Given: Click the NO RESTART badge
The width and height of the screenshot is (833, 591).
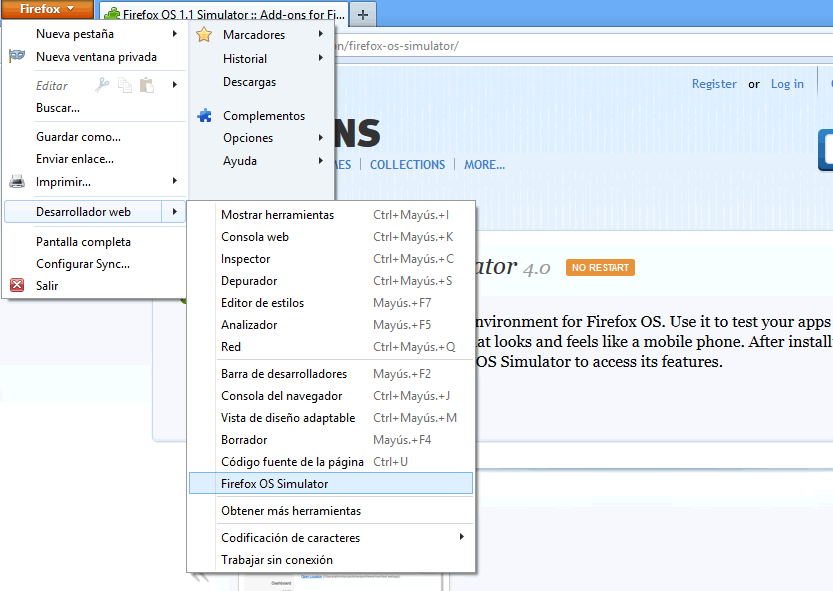Looking at the screenshot, I should (x=600, y=267).
